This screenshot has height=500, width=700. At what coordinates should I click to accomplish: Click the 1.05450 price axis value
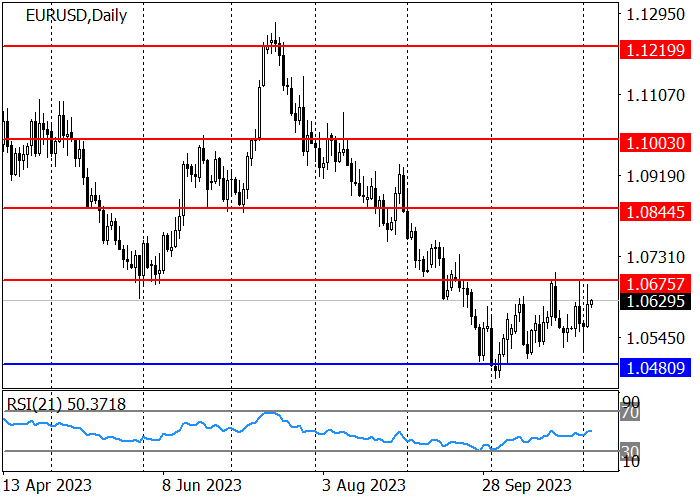655,338
